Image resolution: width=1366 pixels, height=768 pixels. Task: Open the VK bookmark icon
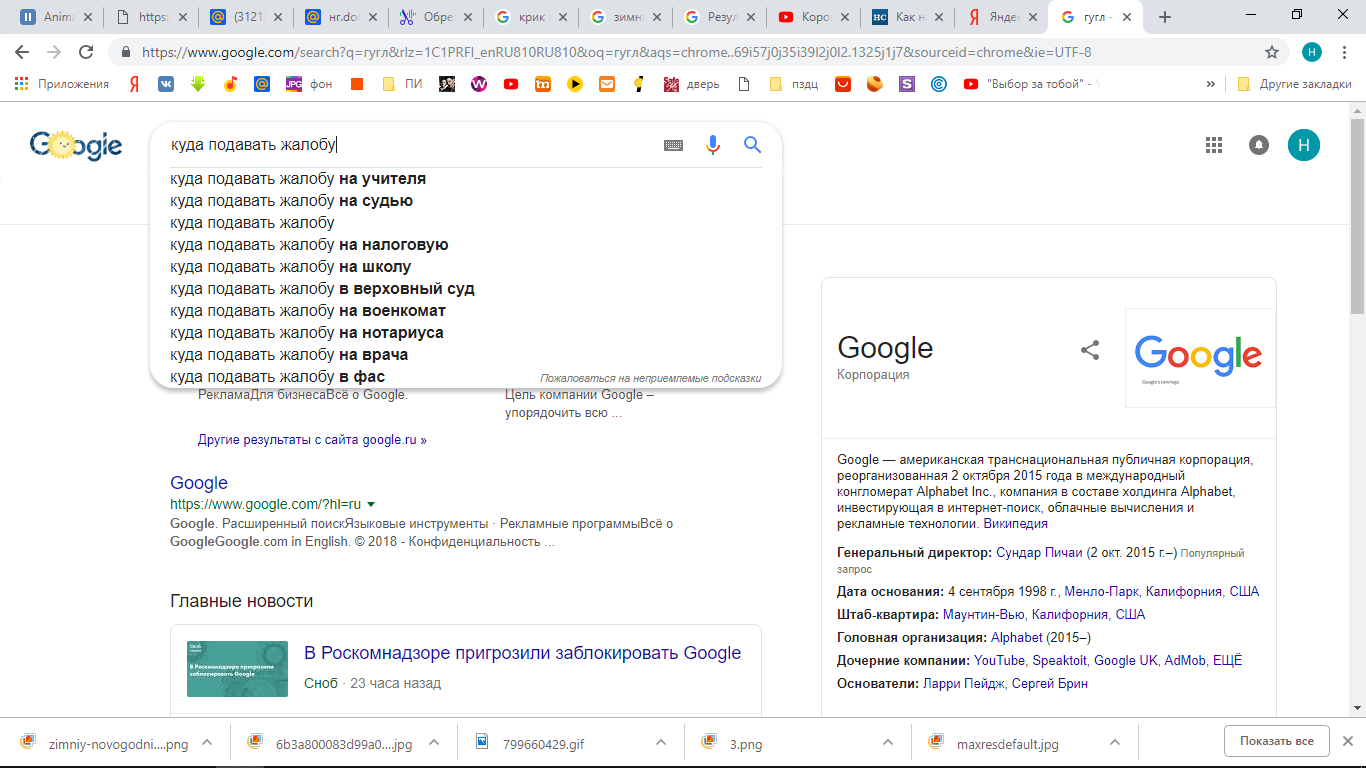pos(166,84)
